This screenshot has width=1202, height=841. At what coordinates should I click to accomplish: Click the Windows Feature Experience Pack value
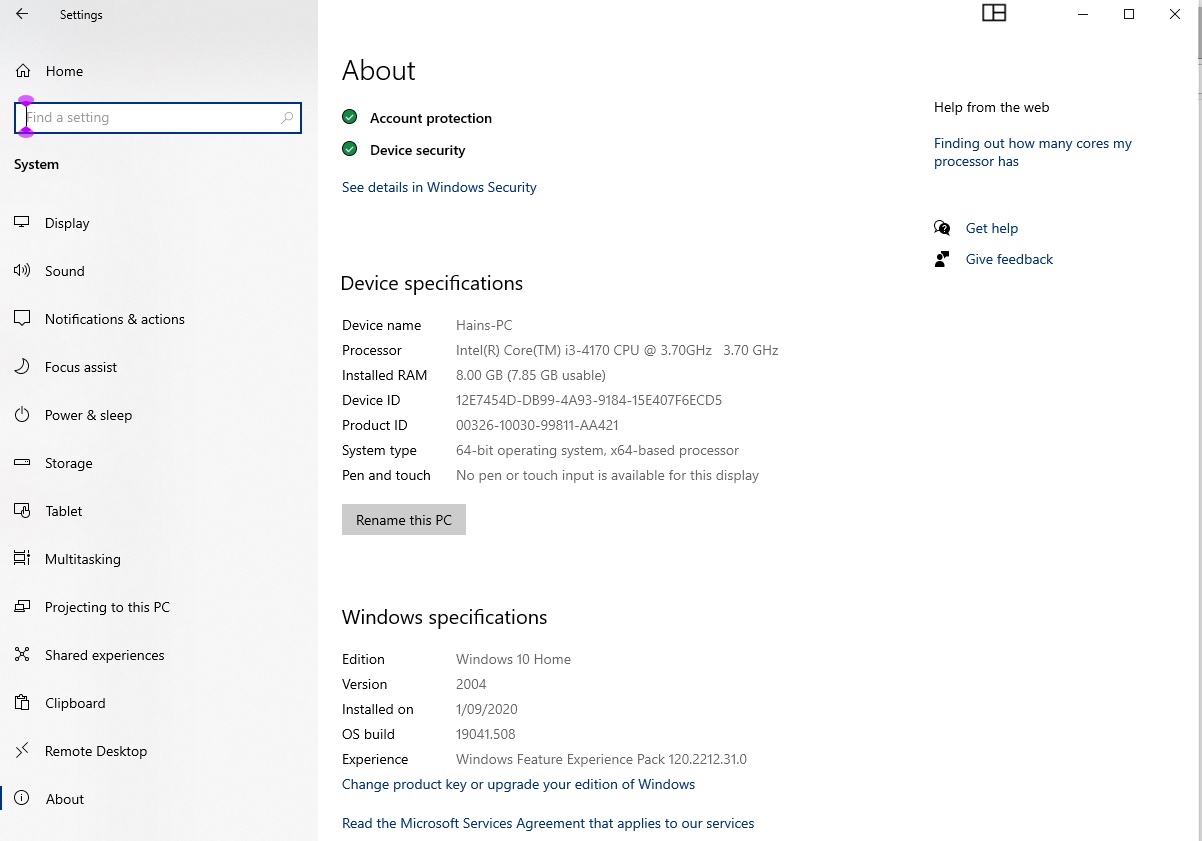(601, 759)
